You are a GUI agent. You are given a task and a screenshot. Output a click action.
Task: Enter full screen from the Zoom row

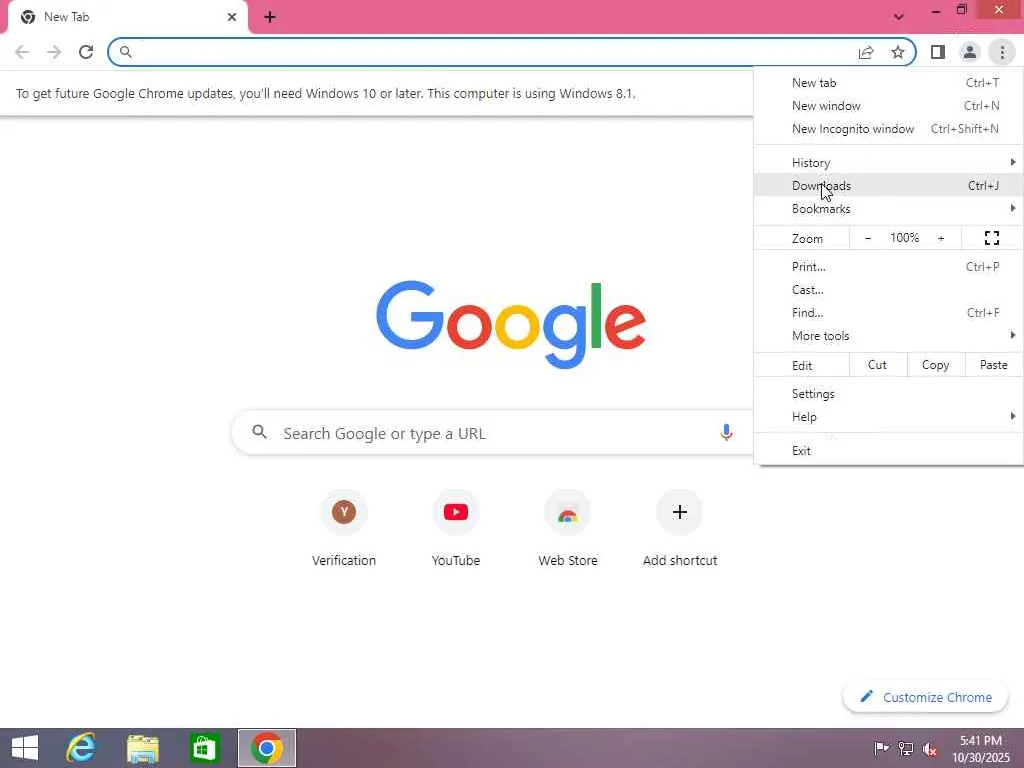(991, 238)
